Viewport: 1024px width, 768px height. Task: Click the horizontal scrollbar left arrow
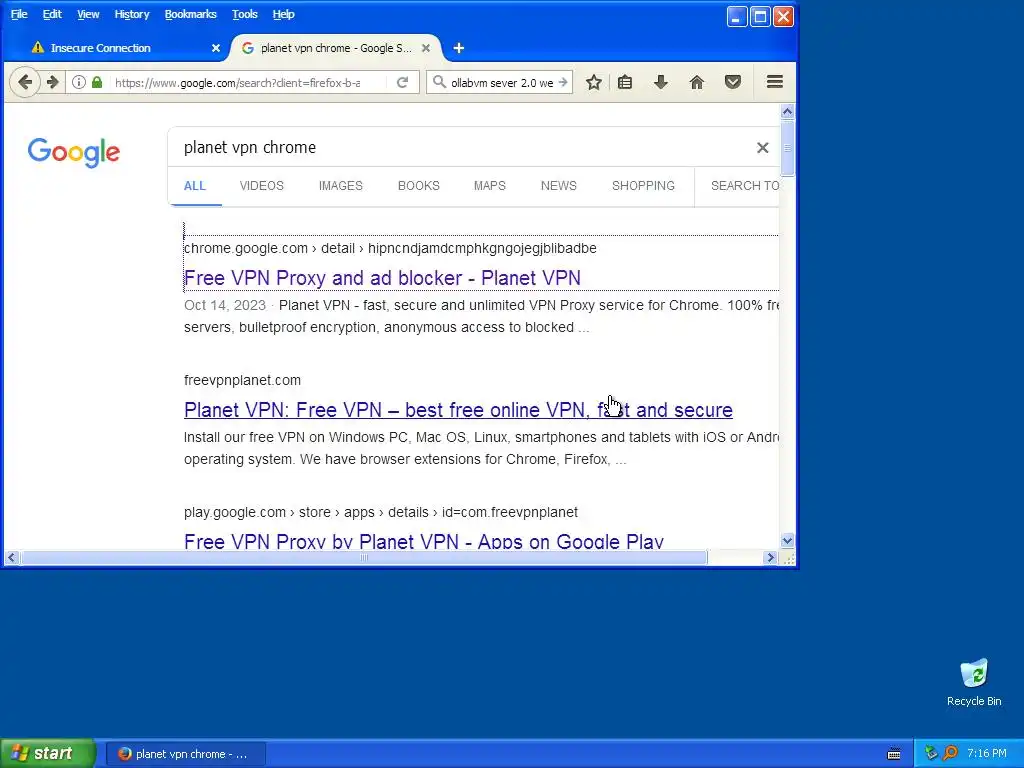(x=12, y=558)
